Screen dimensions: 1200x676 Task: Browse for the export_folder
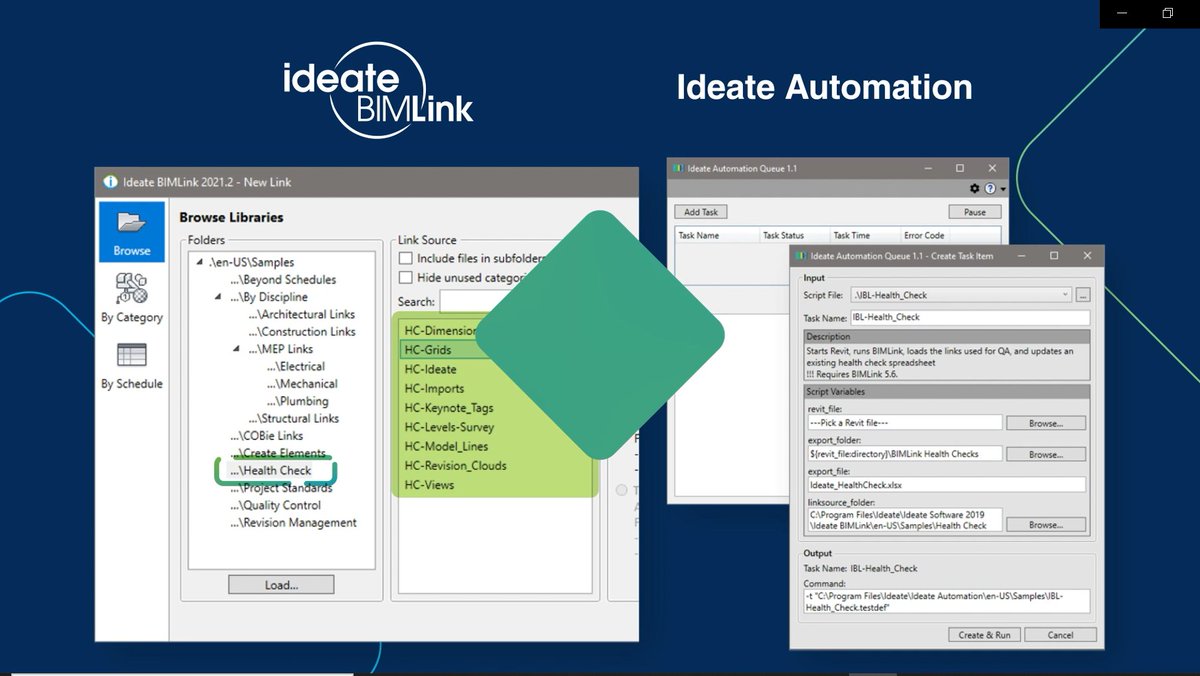(x=1045, y=454)
